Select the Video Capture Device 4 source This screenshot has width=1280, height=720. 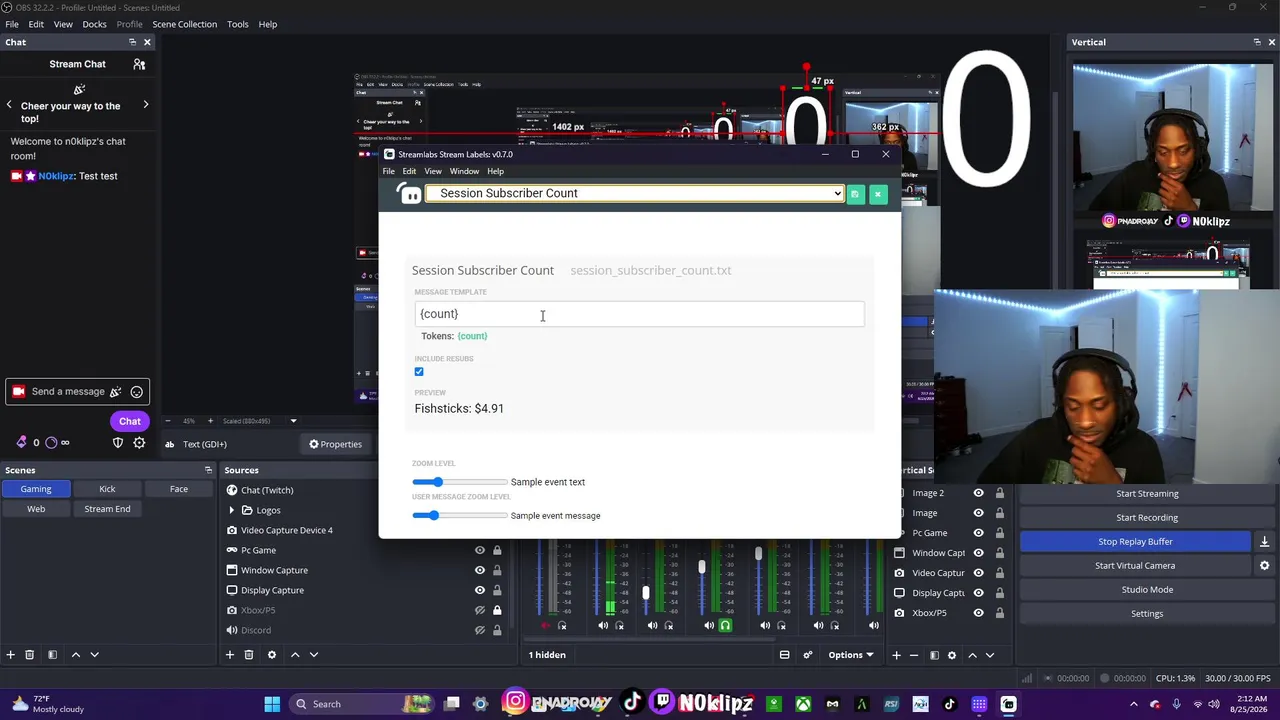point(286,530)
